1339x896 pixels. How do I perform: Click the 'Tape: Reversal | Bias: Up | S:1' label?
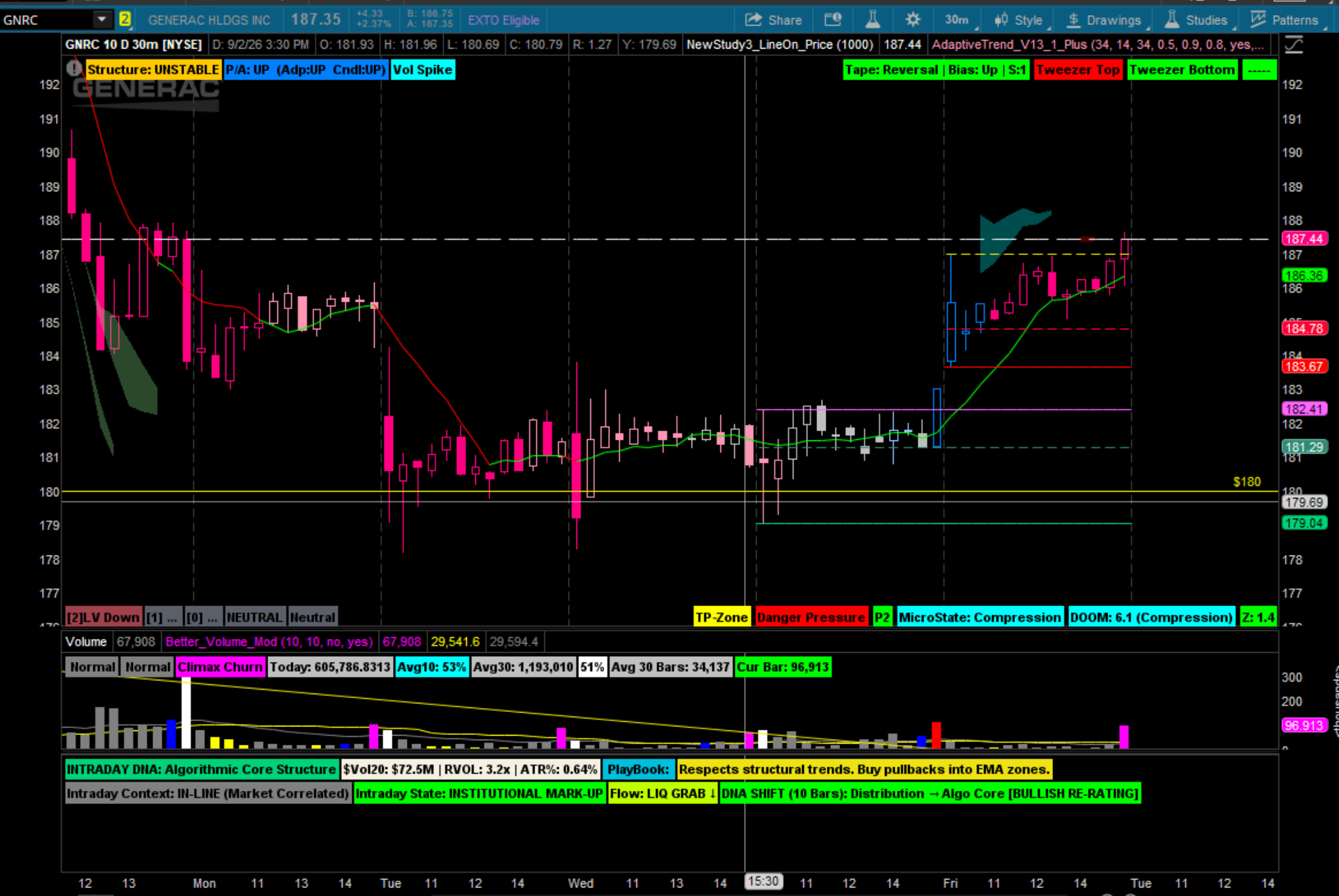[x=936, y=70]
